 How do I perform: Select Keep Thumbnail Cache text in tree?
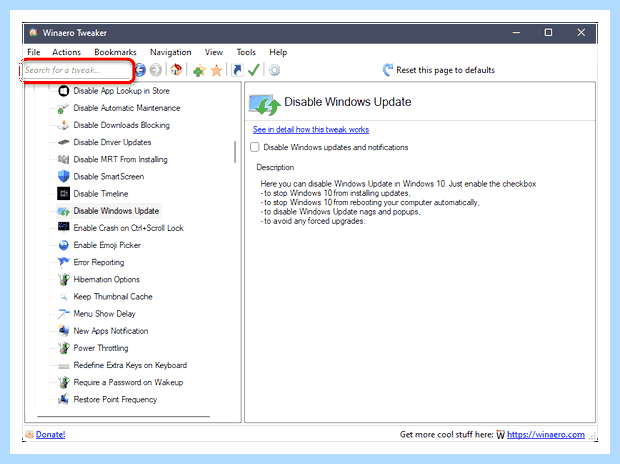coord(113,297)
